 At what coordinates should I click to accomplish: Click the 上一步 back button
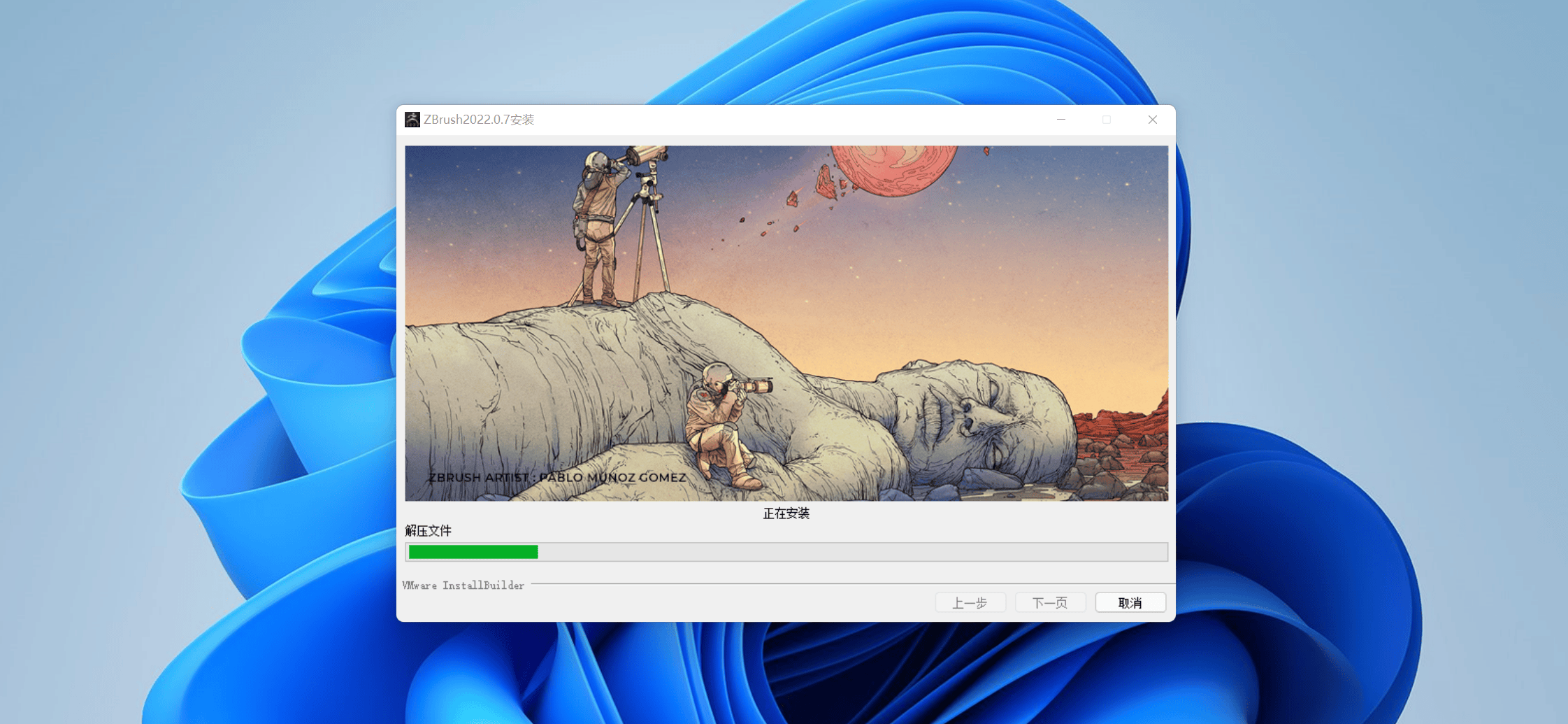click(970, 602)
